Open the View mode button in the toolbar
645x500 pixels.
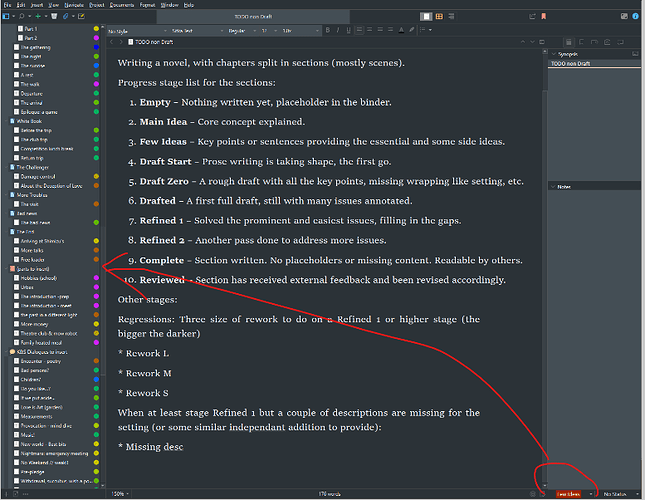pos(6,16)
